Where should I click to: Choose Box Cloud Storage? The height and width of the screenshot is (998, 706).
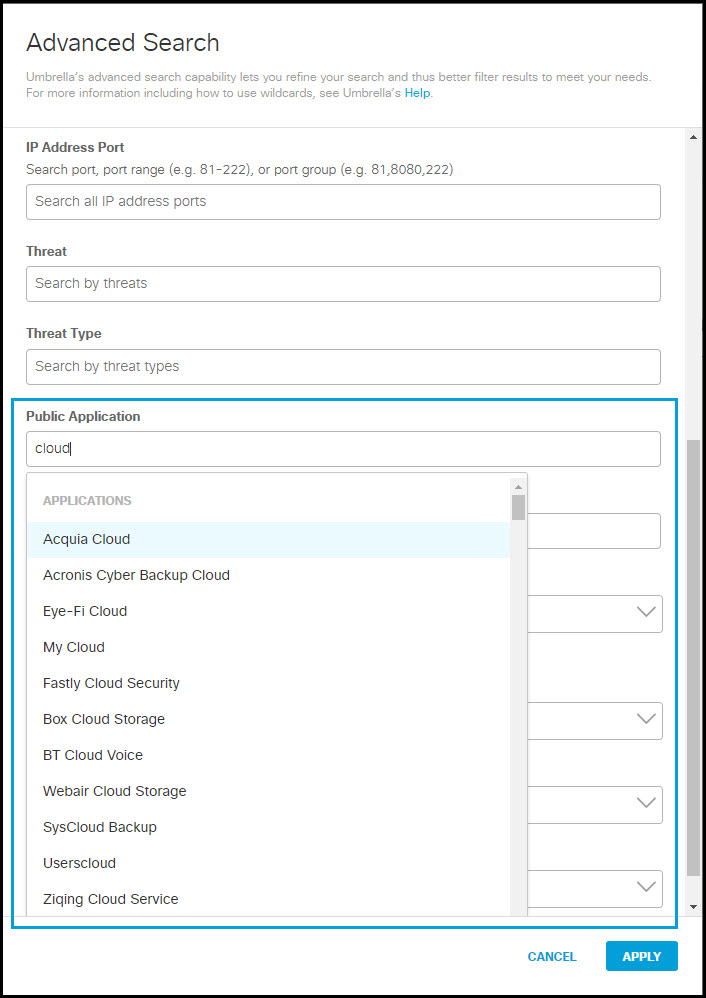[x=268, y=719]
